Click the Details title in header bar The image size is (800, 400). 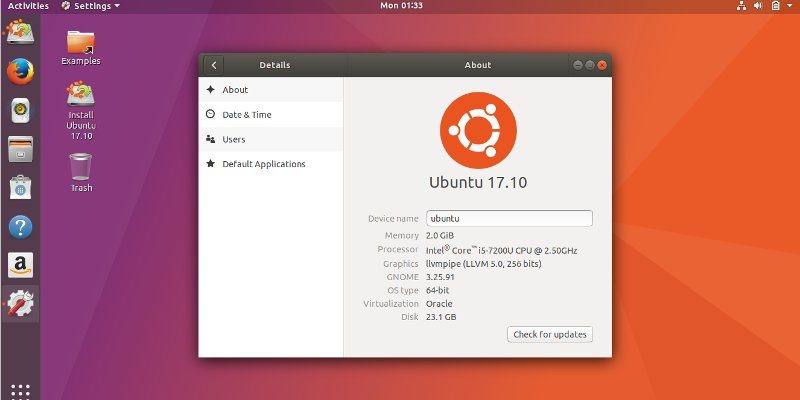(x=274, y=65)
